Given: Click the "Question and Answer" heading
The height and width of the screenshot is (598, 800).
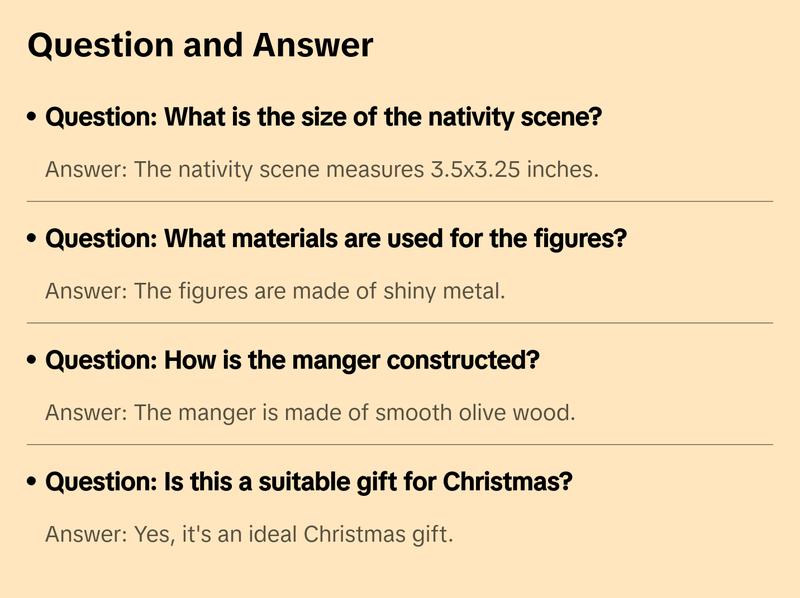Looking at the screenshot, I should tap(200, 45).
